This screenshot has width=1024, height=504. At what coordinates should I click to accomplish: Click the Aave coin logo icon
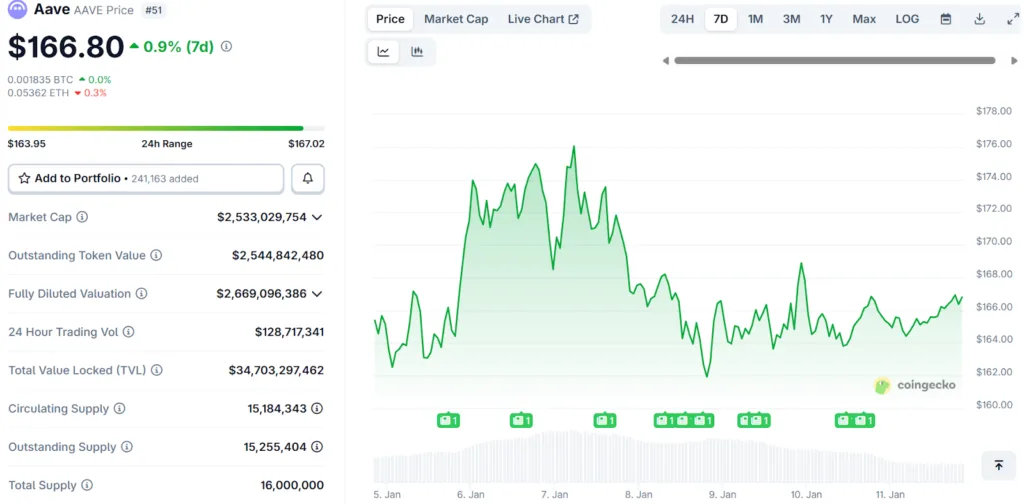[x=17, y=10]
